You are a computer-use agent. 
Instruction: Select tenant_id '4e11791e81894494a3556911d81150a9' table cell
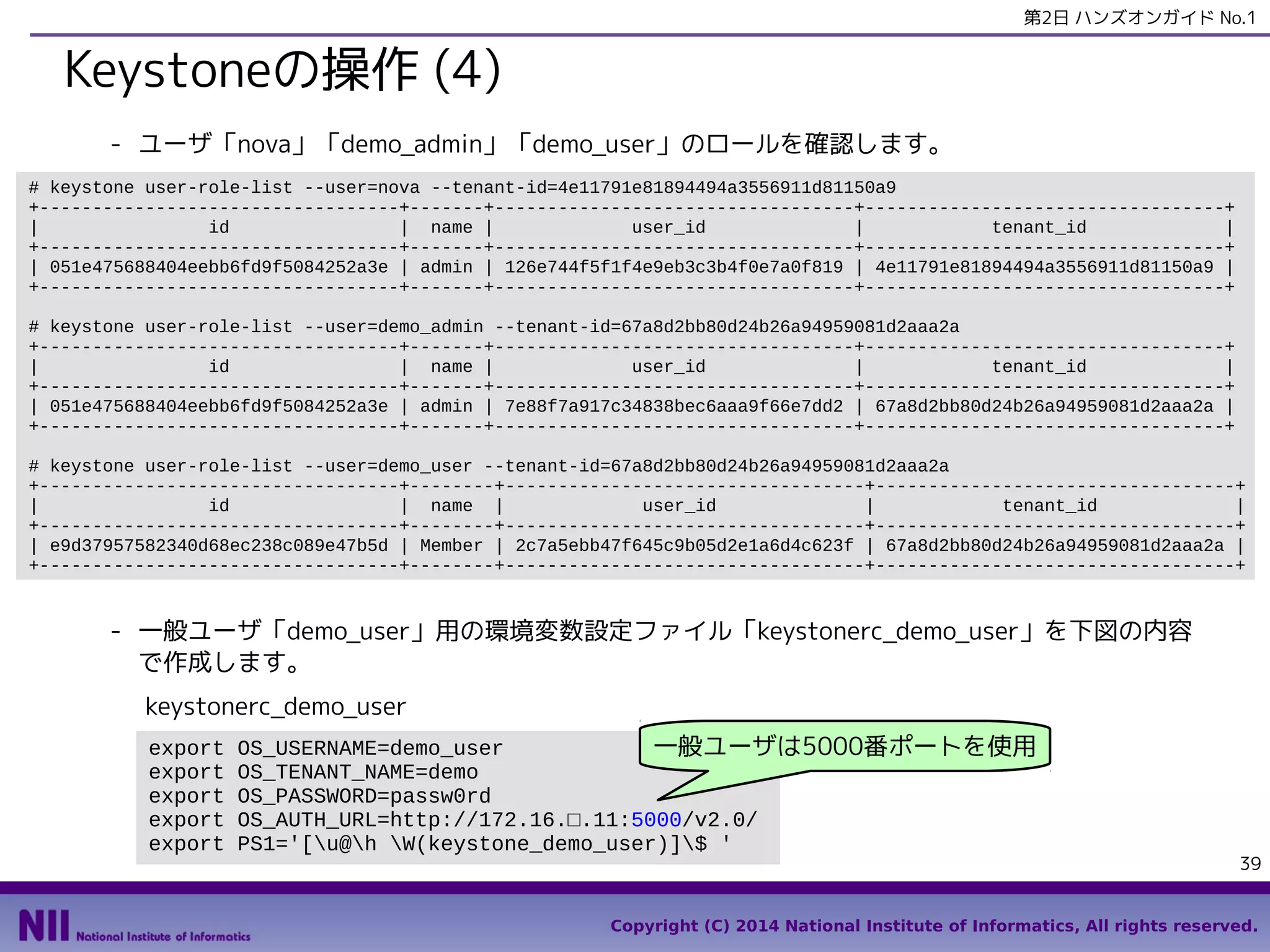1044,267
